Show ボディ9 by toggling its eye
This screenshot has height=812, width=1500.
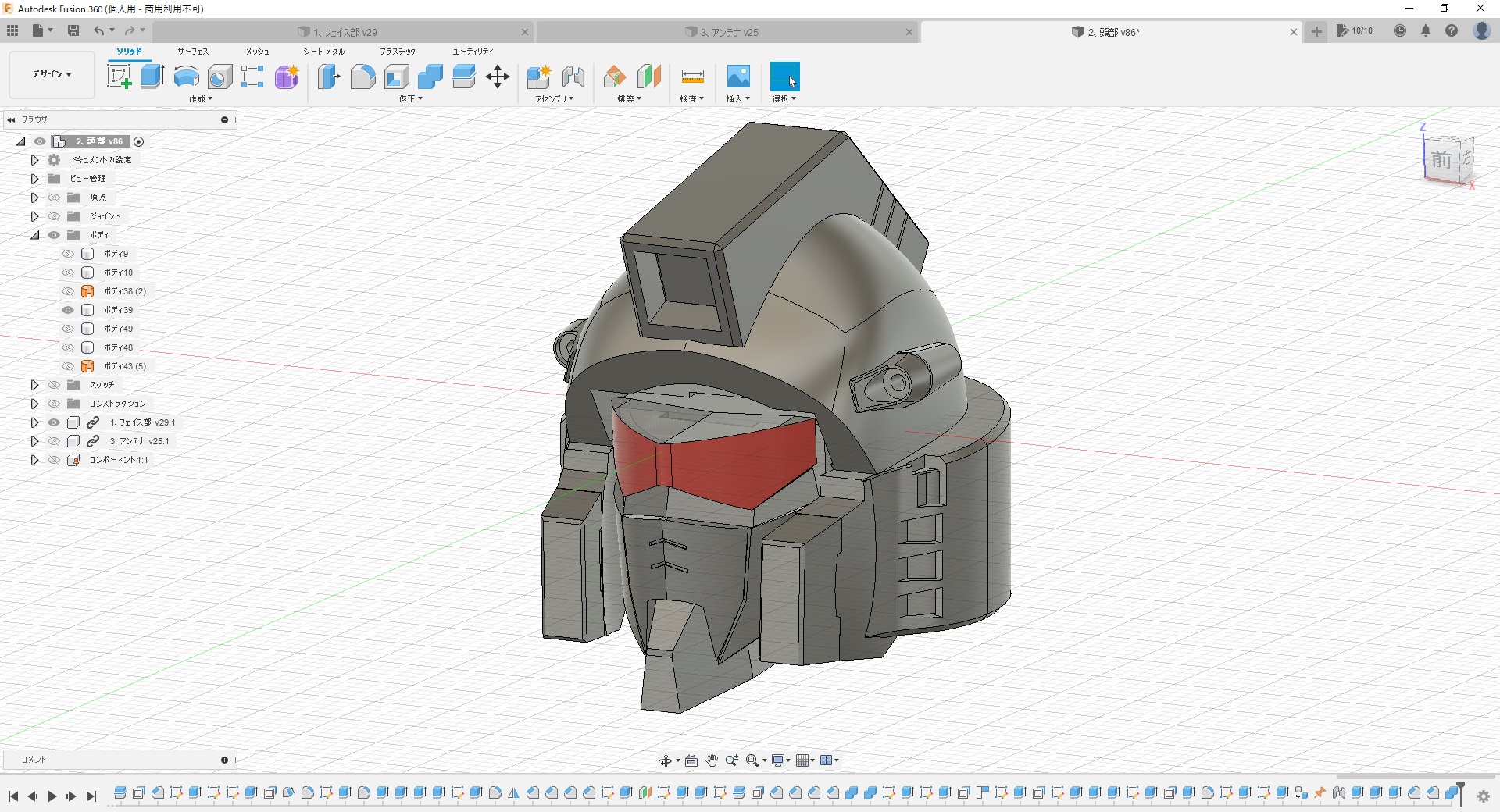click(x=68, y=254)
